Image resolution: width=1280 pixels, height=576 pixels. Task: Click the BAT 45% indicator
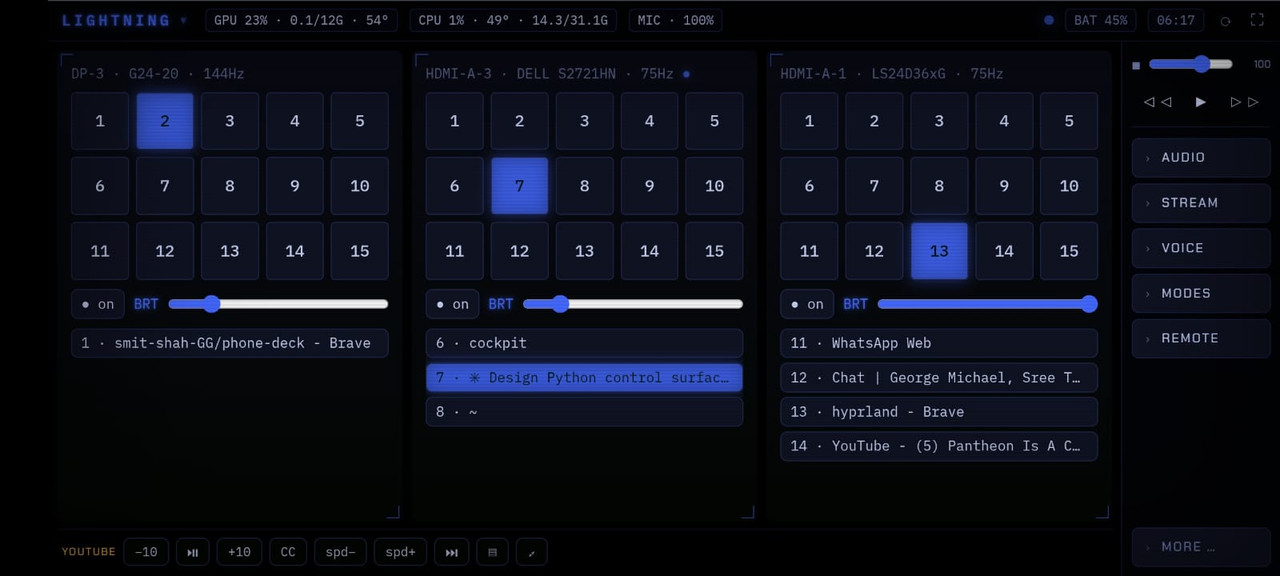1100,20
